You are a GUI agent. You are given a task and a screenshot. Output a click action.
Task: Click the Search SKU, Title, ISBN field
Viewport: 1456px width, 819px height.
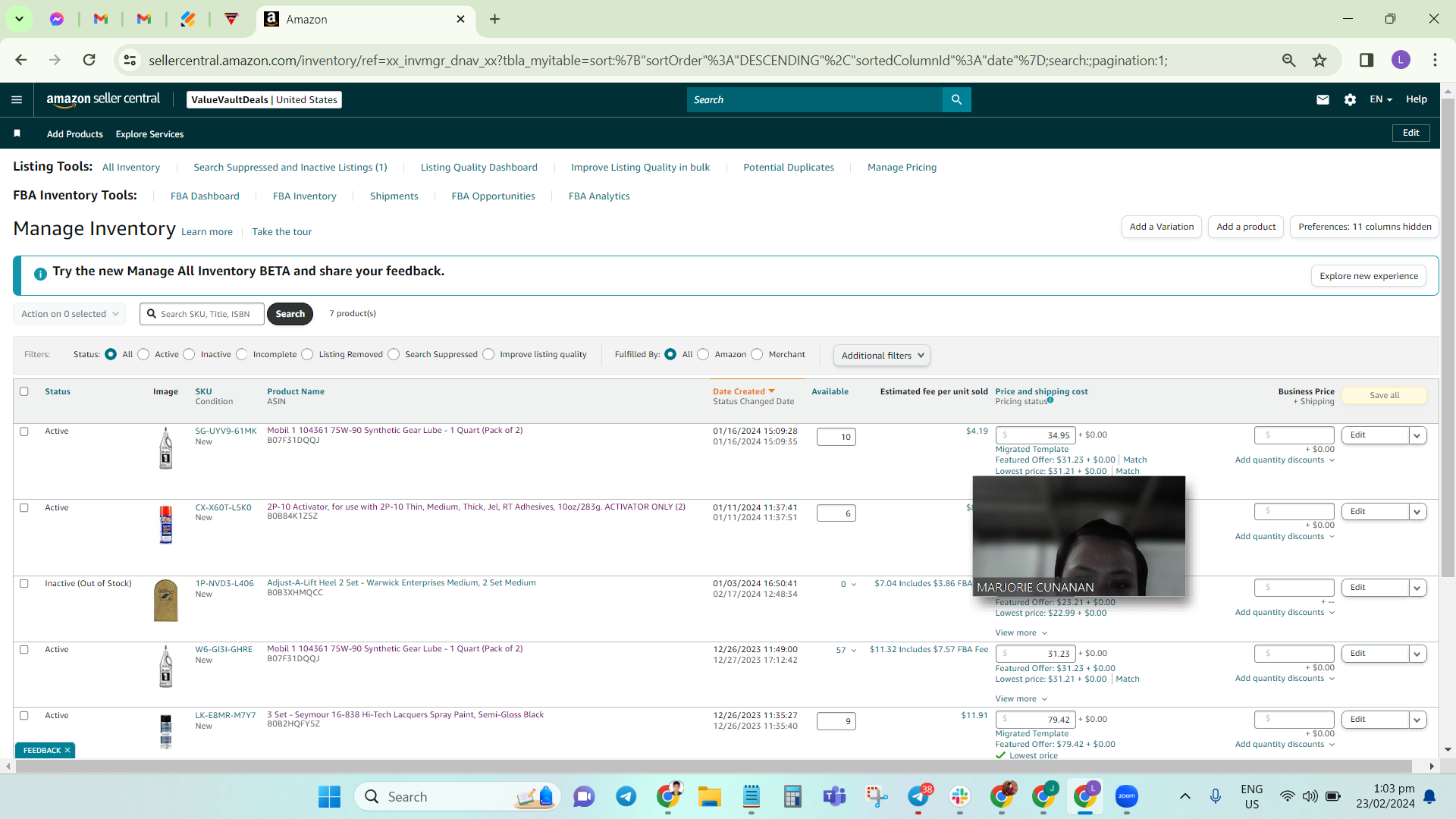(202, 314)
